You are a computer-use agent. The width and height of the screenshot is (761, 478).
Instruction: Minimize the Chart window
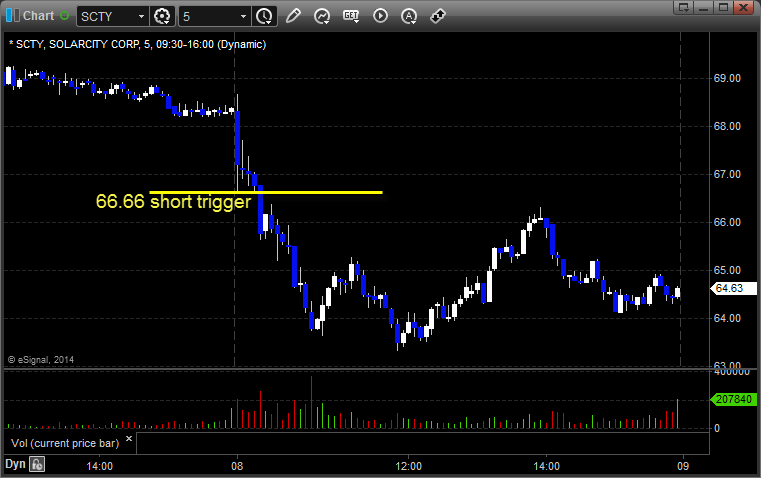point(703,7)
